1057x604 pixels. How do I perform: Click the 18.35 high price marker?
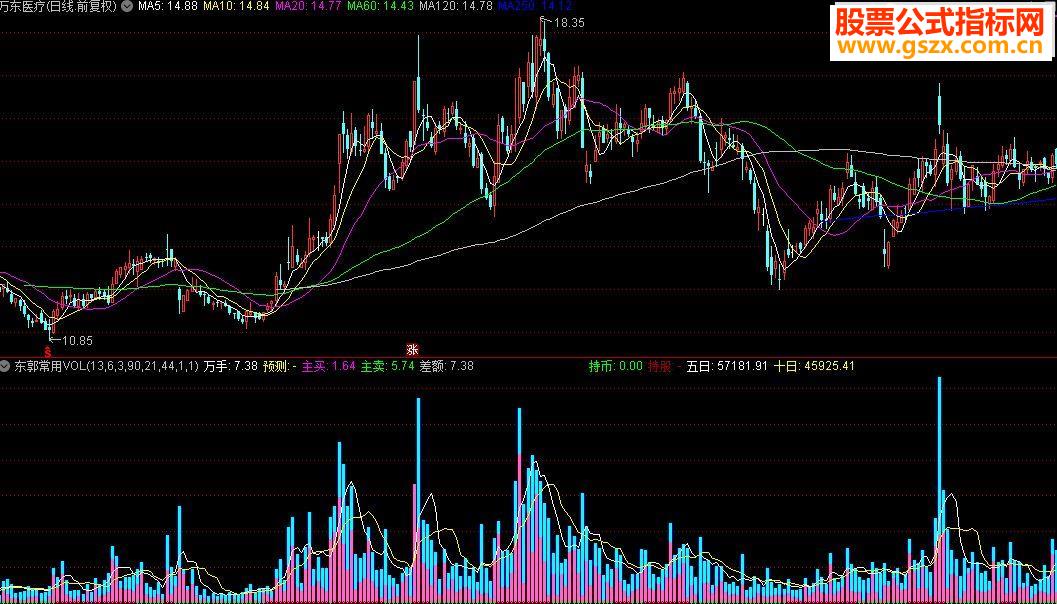568,23
